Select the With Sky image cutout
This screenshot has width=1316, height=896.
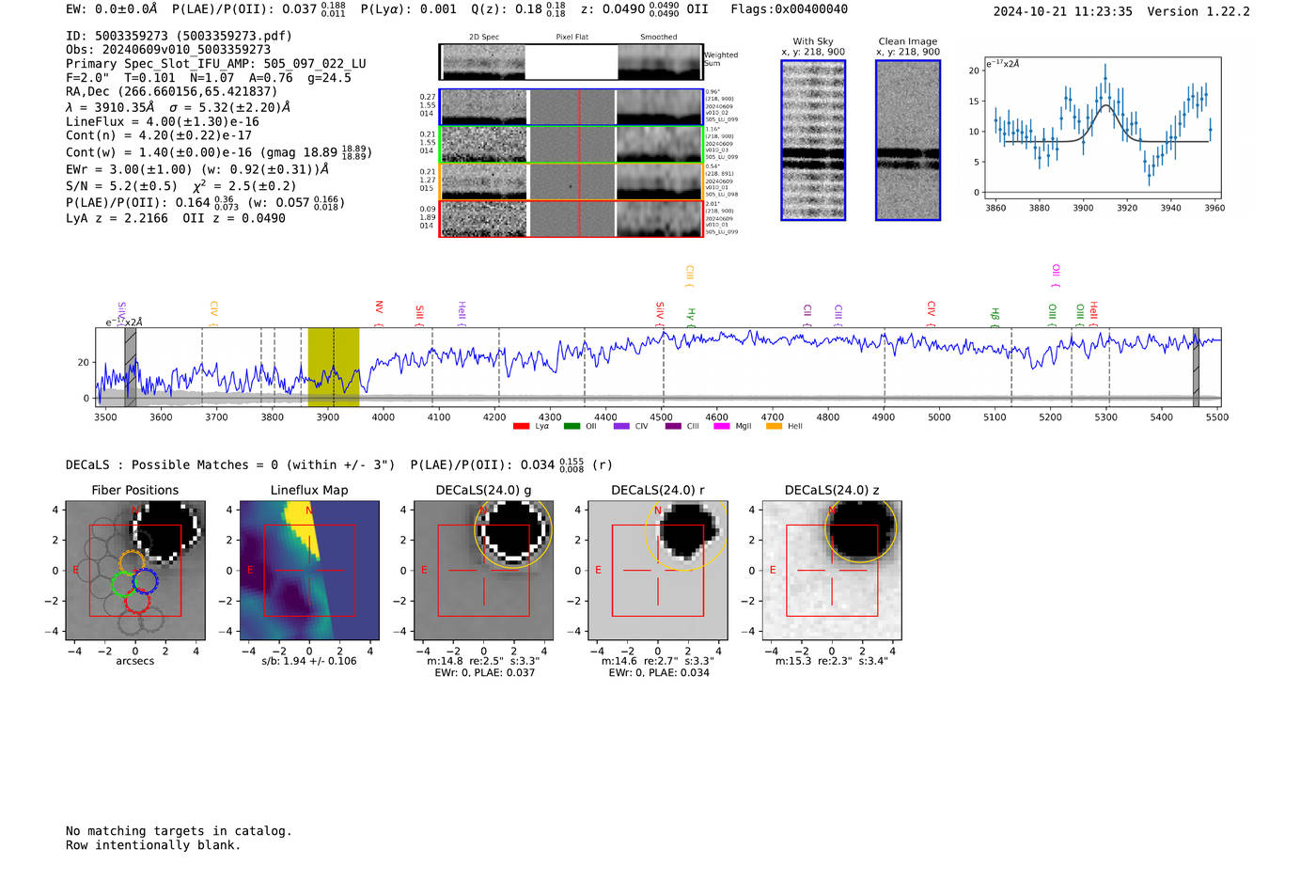(x=813, y=140)
